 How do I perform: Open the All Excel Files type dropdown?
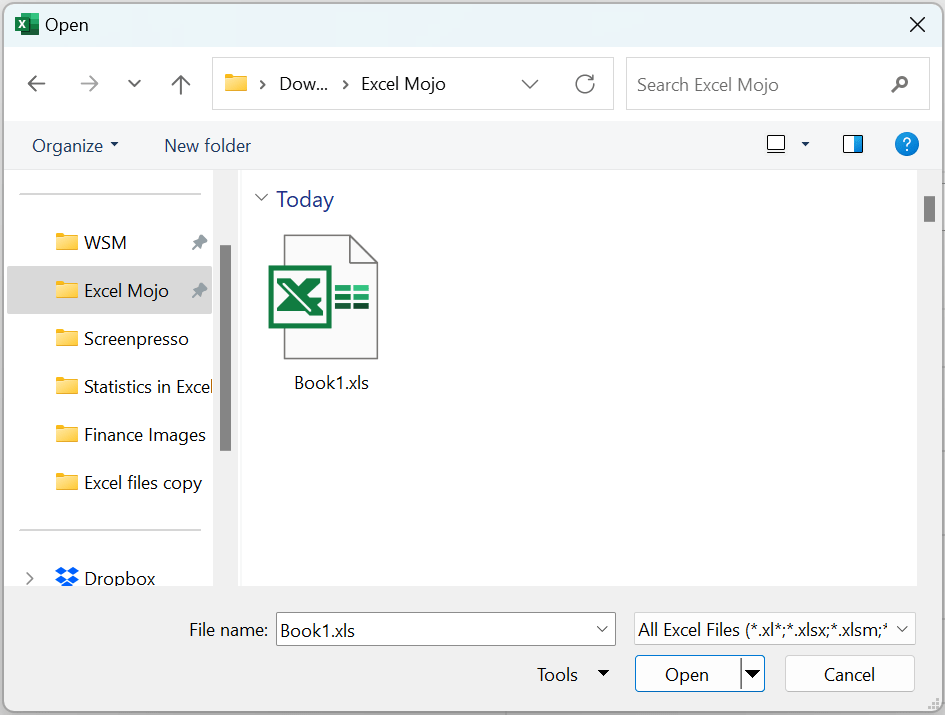(900, 629)
